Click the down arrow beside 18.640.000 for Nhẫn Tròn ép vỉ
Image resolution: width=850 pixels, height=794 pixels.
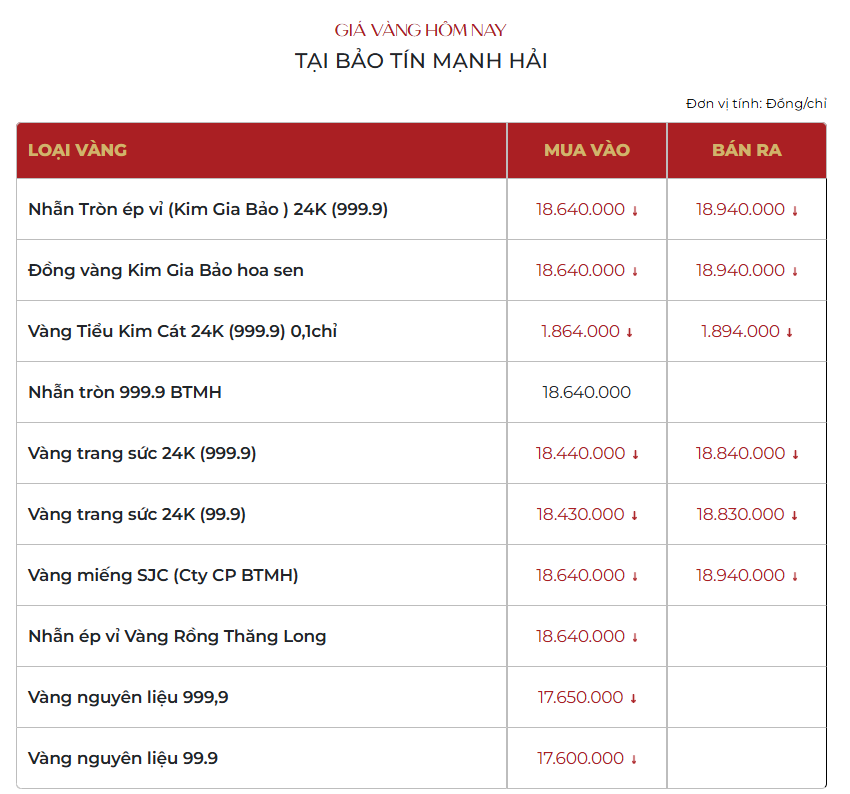point(635,209)
